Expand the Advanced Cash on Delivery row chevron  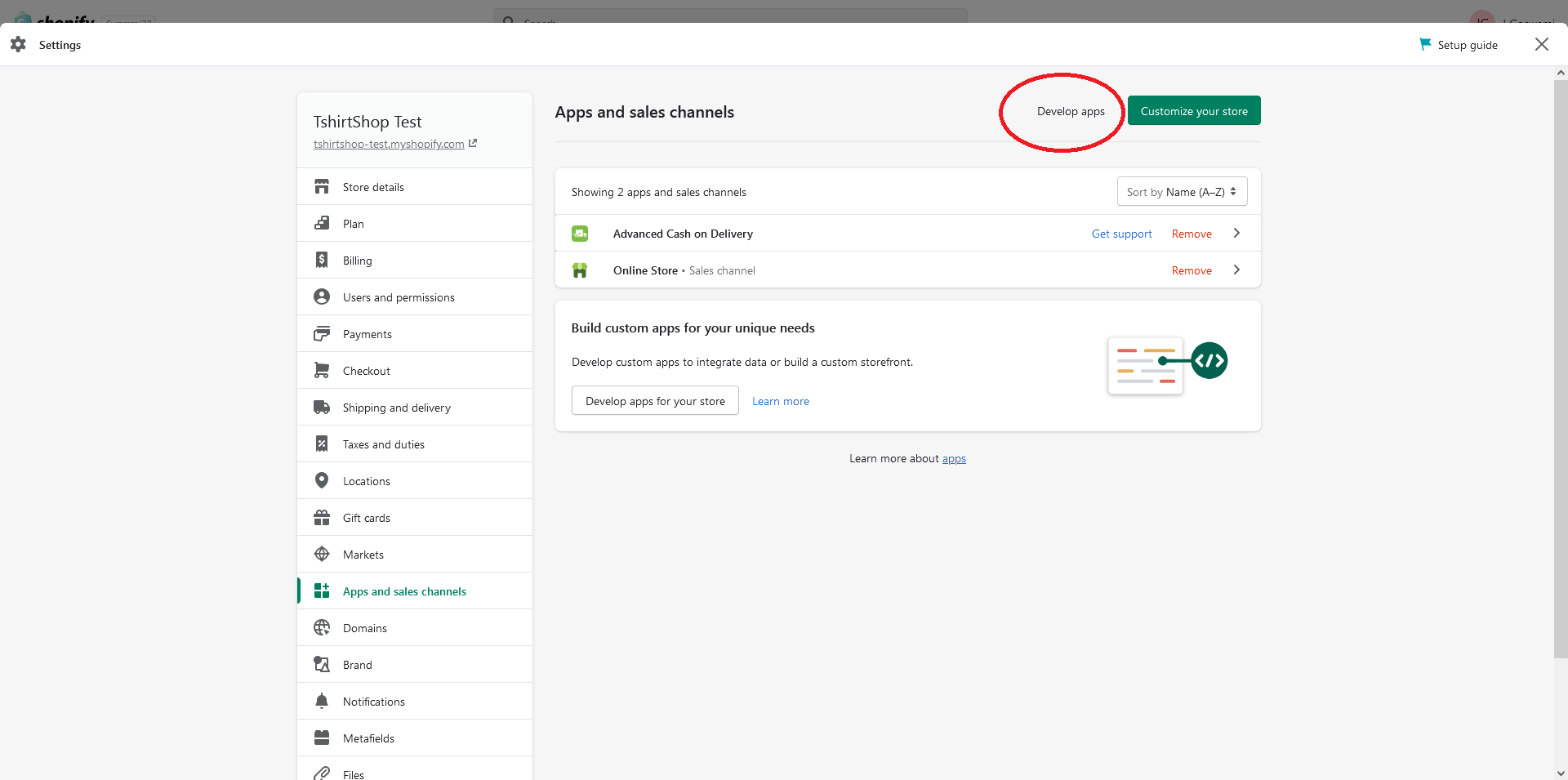(x=1236, y=233)
